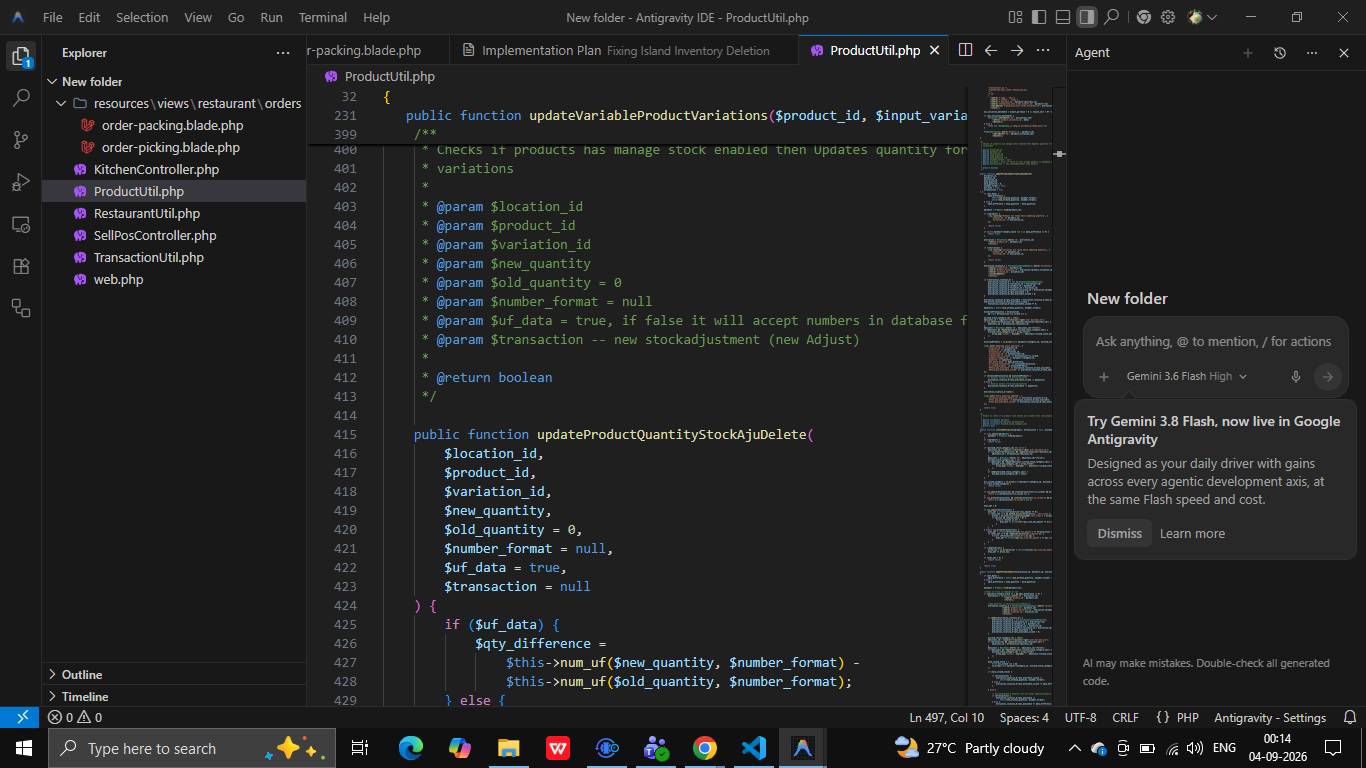Click the microphone voice input icon
The width and height of the screenshot is (1366, 768).
point(1296,376)
